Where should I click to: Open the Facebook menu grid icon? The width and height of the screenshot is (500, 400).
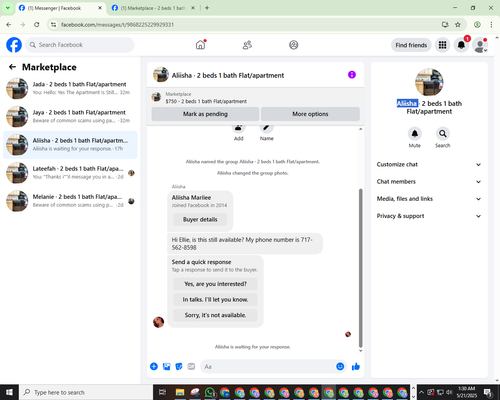(x=442, y=45)
